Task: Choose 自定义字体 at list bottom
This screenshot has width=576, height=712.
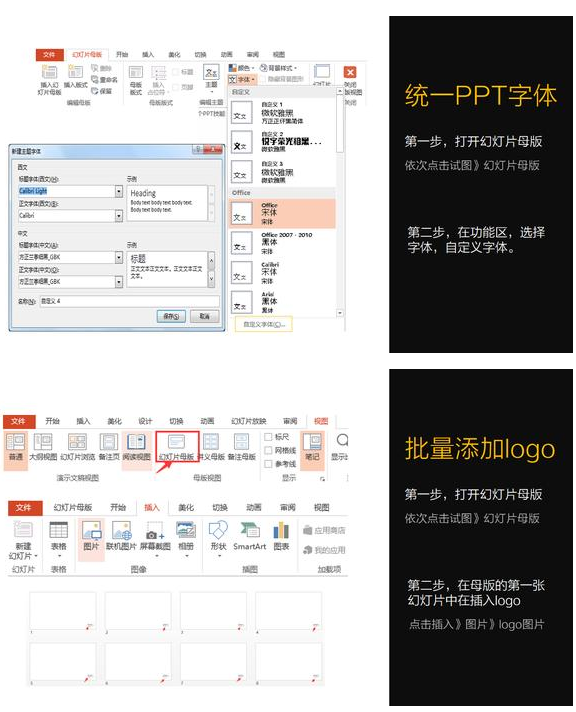Action: point(263,324)
